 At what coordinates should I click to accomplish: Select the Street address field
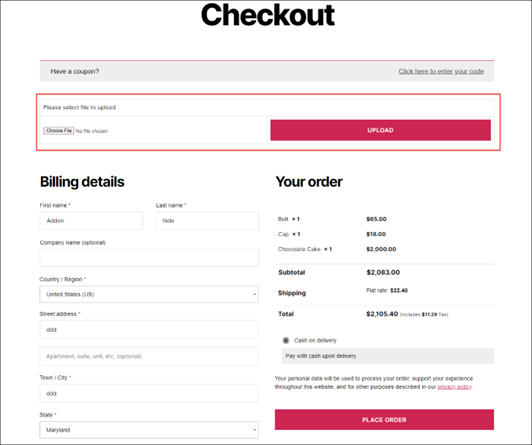[x=149, y=330]
